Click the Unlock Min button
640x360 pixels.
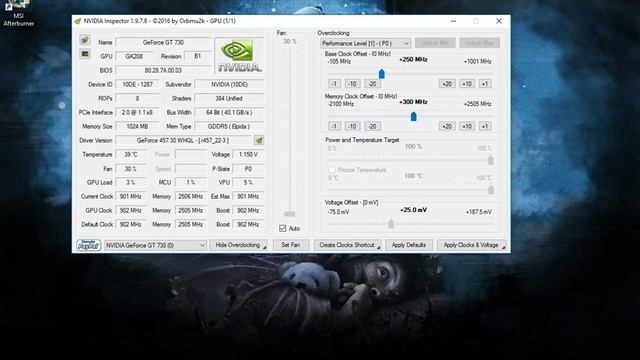click(x=435, y=43)
